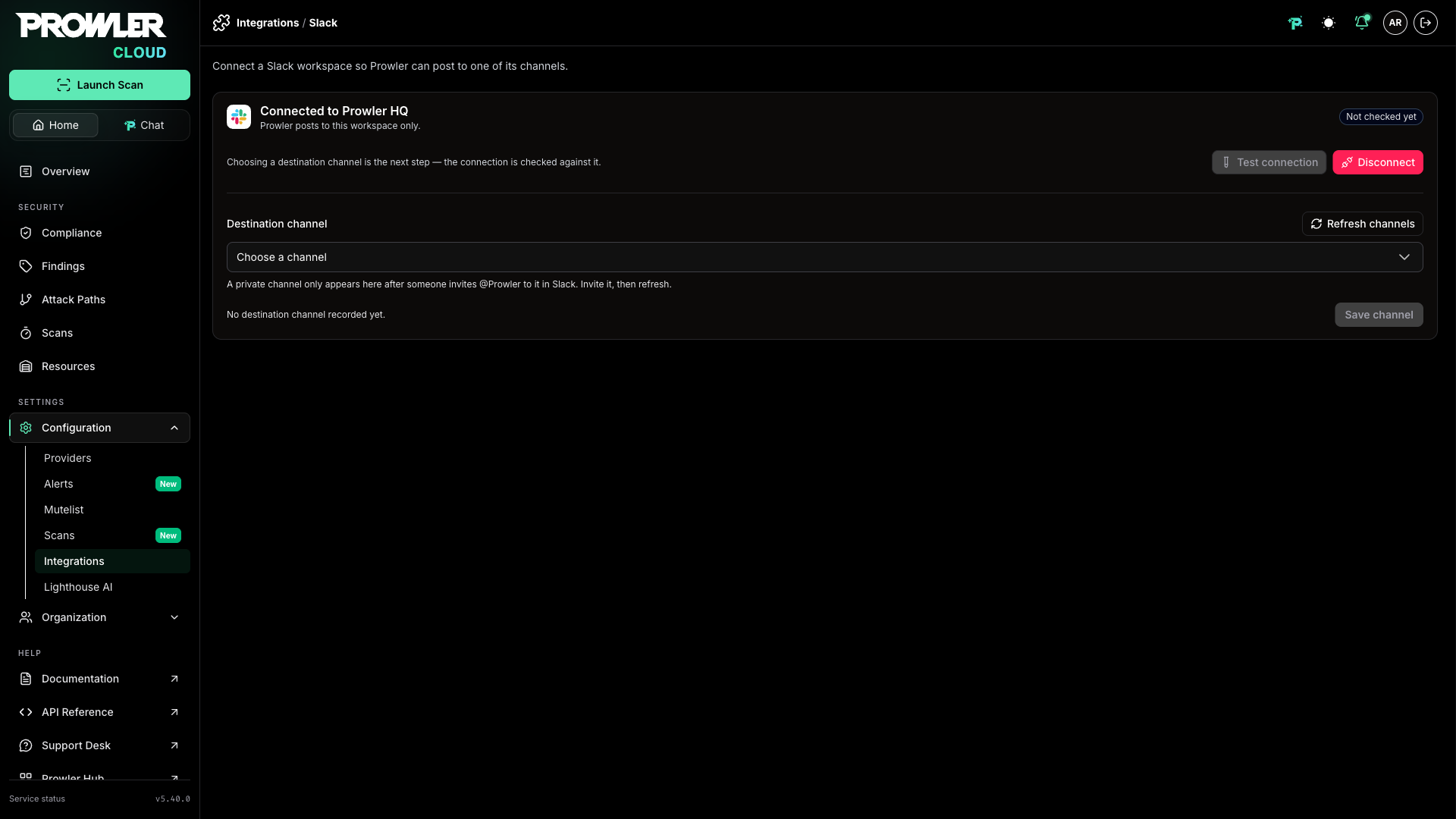Click the API Reference external arrow
Image resolution: width=1456 pixels, height=819 pixels.
pos(174,712)
